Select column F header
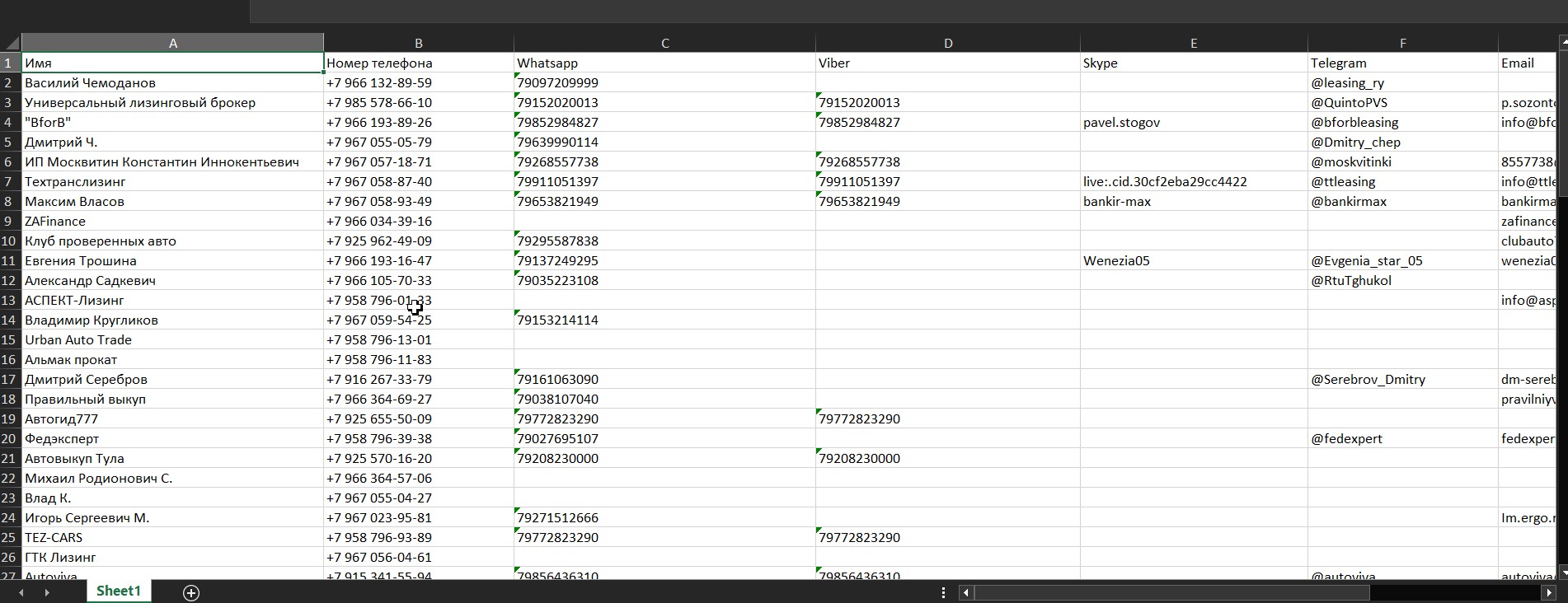 tap(1403, 43)
